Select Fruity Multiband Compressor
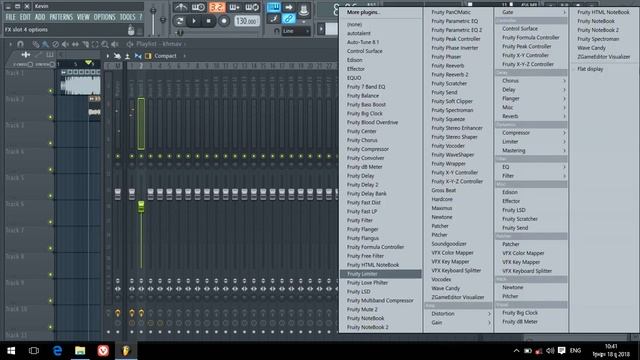Viewport: 640px width, 360px height. [380, 300]
